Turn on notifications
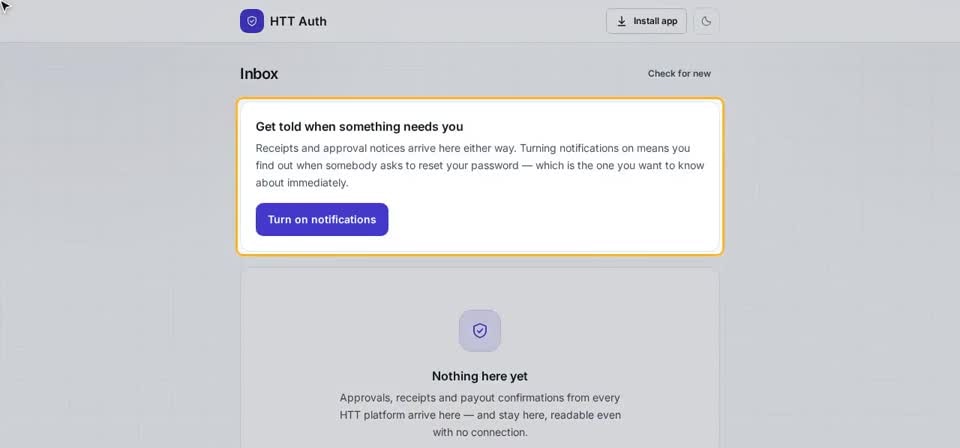960x448 pixels. point(322,220)
